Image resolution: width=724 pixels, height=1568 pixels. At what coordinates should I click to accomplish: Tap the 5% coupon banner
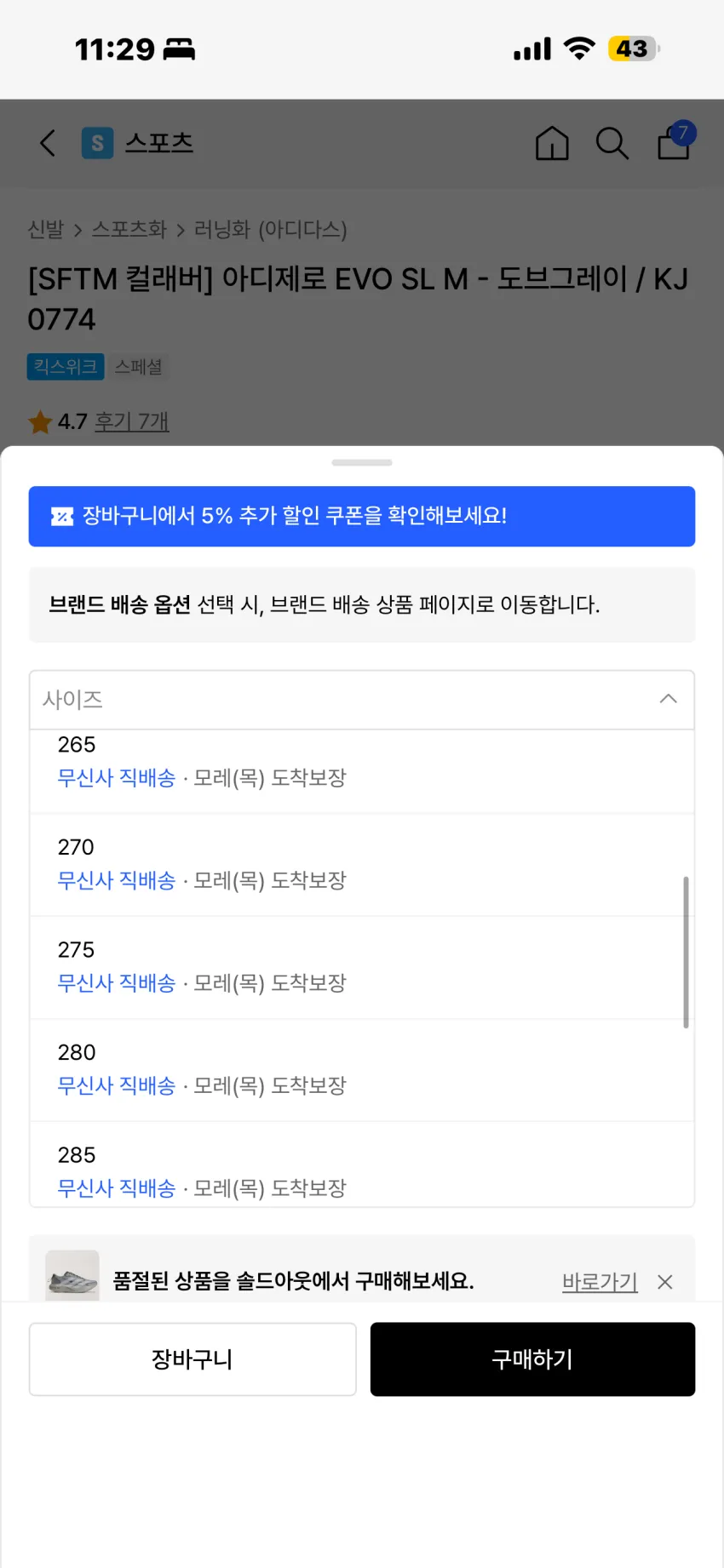362,516
